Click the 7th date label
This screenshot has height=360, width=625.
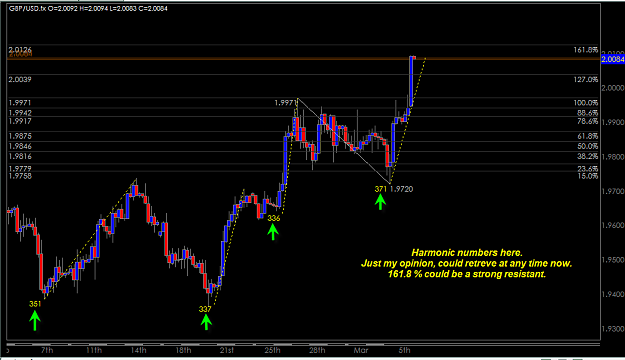click(47, 350)
